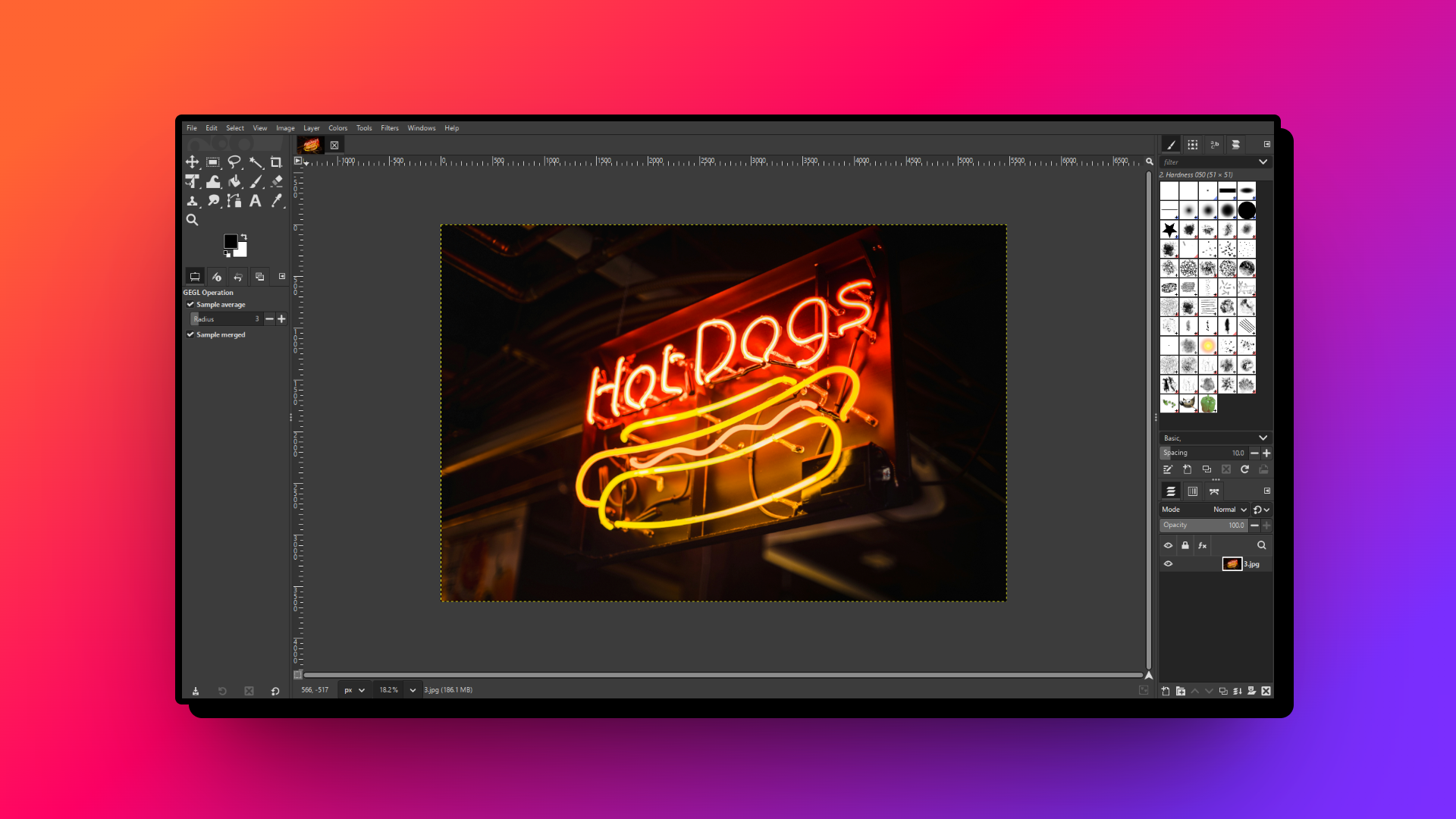Select the Clone stamp tool
This screenshot has height=819, width=1456.
[x=193, y=200]
